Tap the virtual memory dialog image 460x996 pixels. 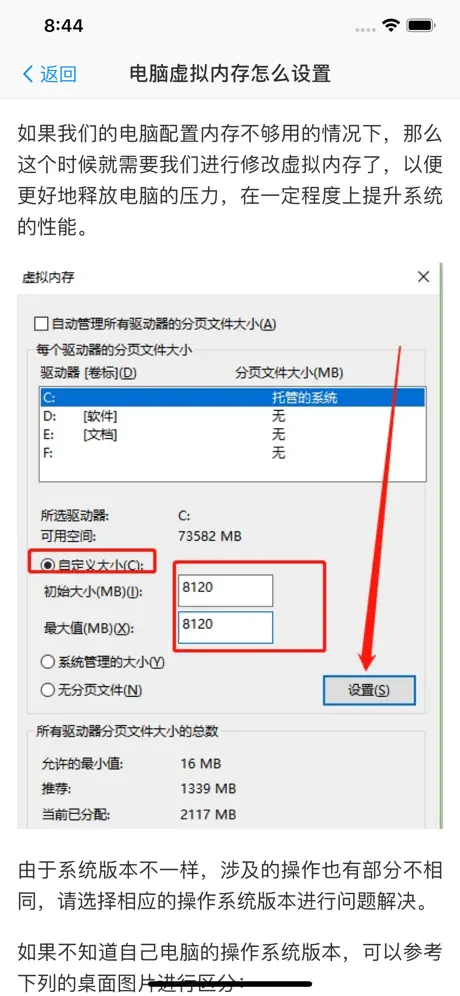click(230, 545)
